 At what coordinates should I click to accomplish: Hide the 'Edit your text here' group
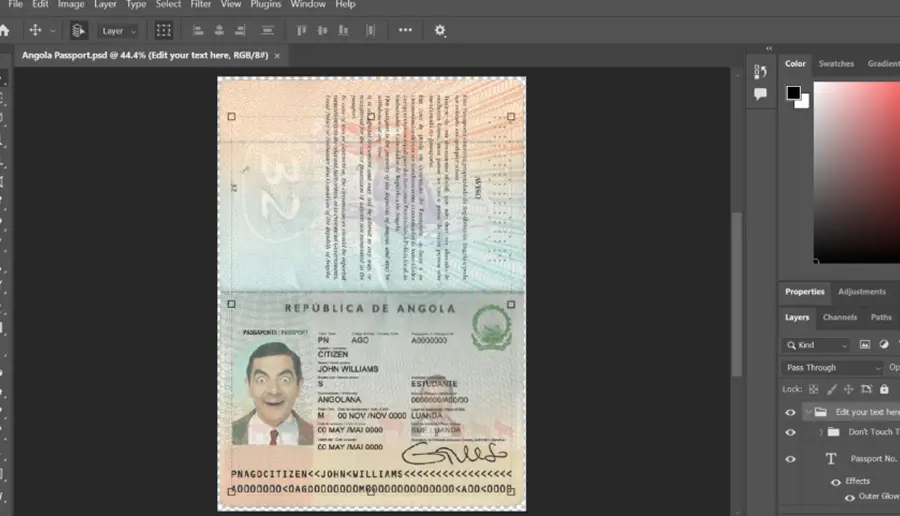click(790, 412)
